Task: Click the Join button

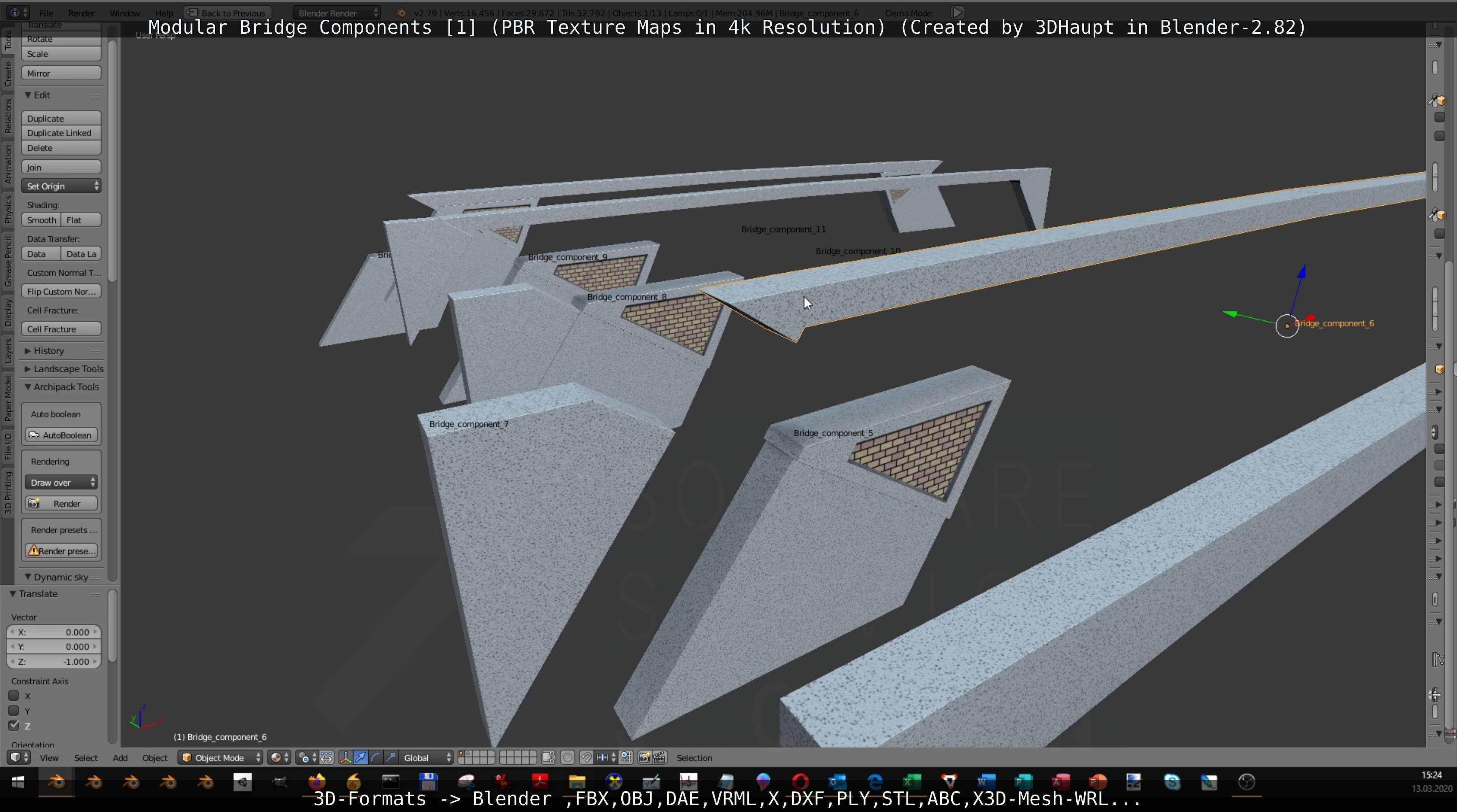Action: [61, 167]
